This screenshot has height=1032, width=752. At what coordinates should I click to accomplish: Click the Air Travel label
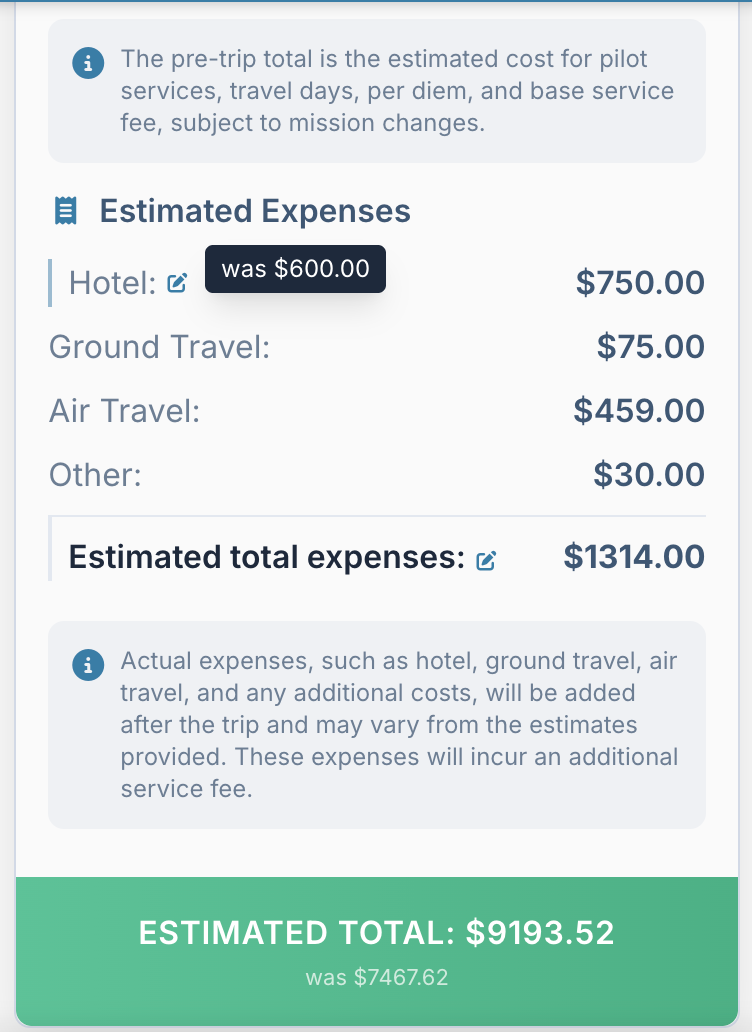[x=125, y=411]
